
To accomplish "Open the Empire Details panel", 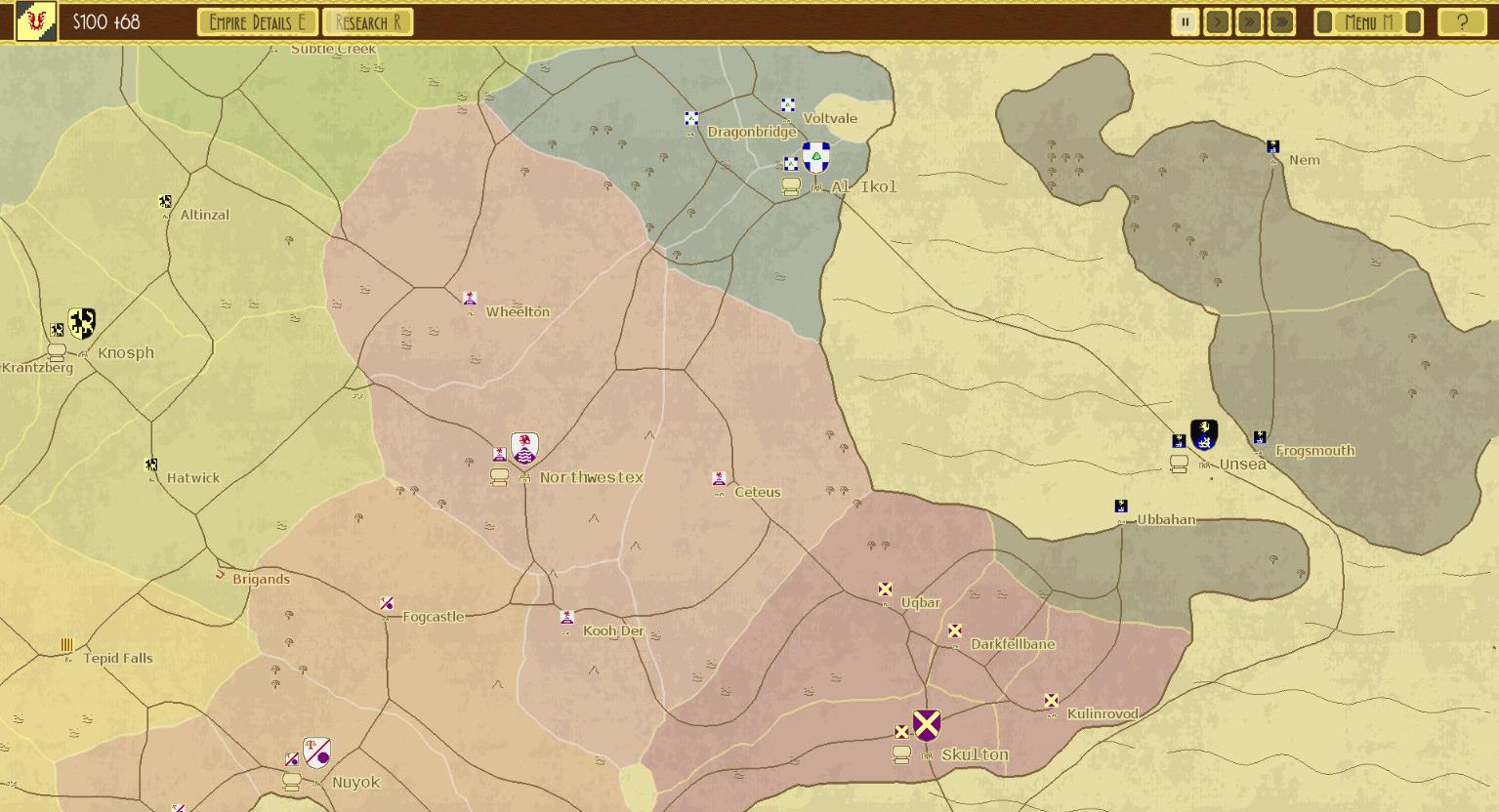I will coord(257,22).
